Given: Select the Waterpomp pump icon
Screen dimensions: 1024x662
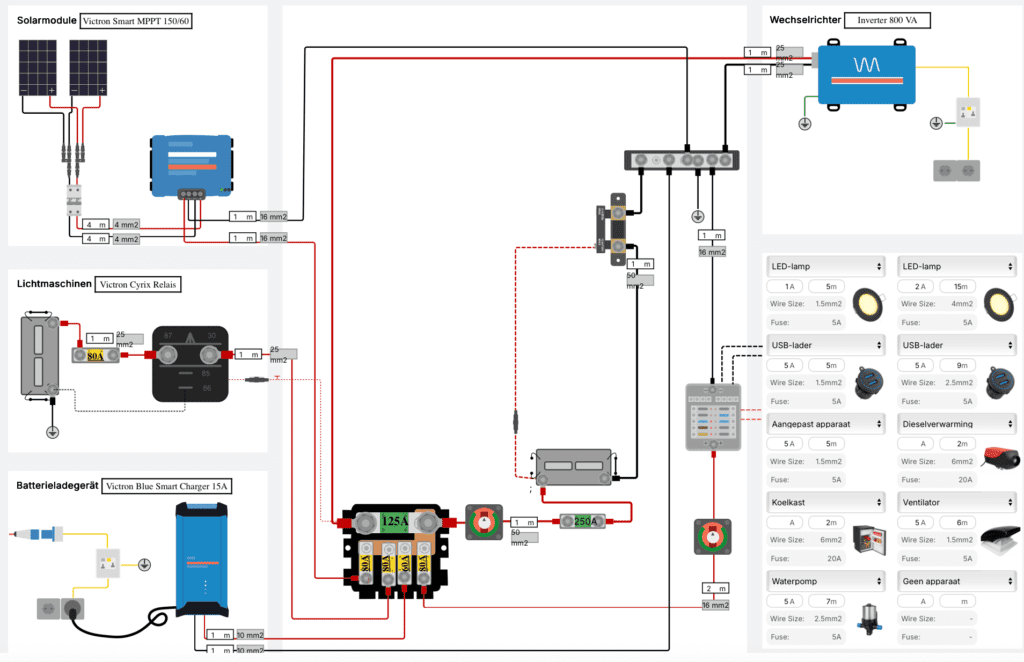Looking at the screenshot, I should pos(867,618).
